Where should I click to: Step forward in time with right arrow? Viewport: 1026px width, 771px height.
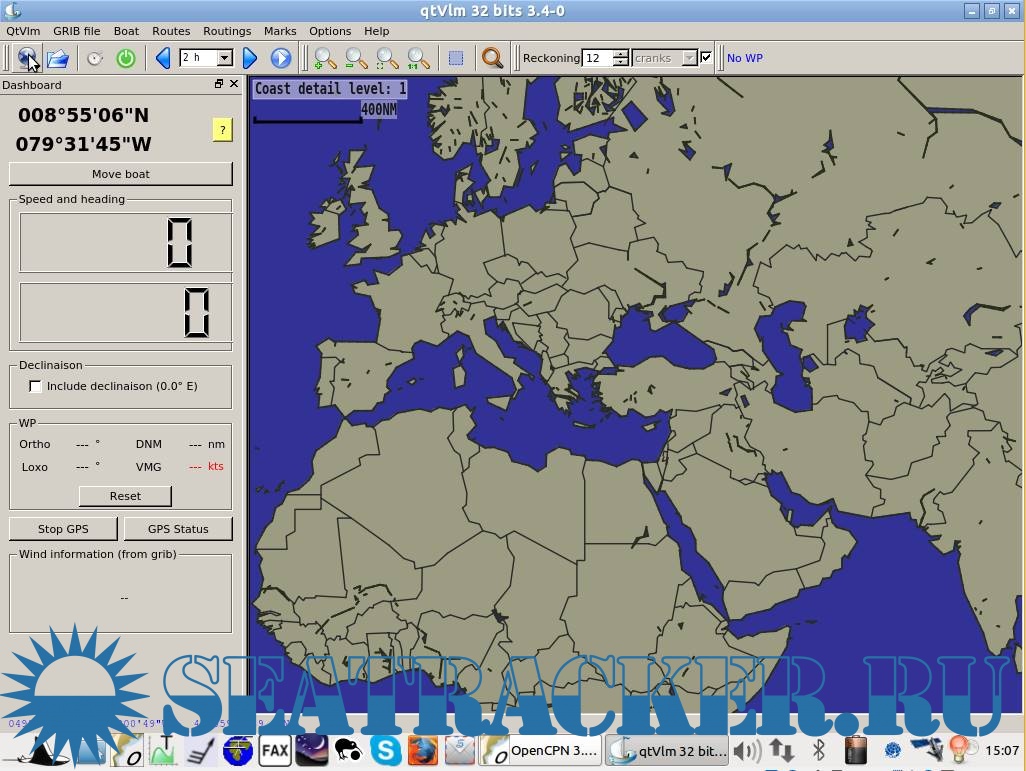point(250,59)
